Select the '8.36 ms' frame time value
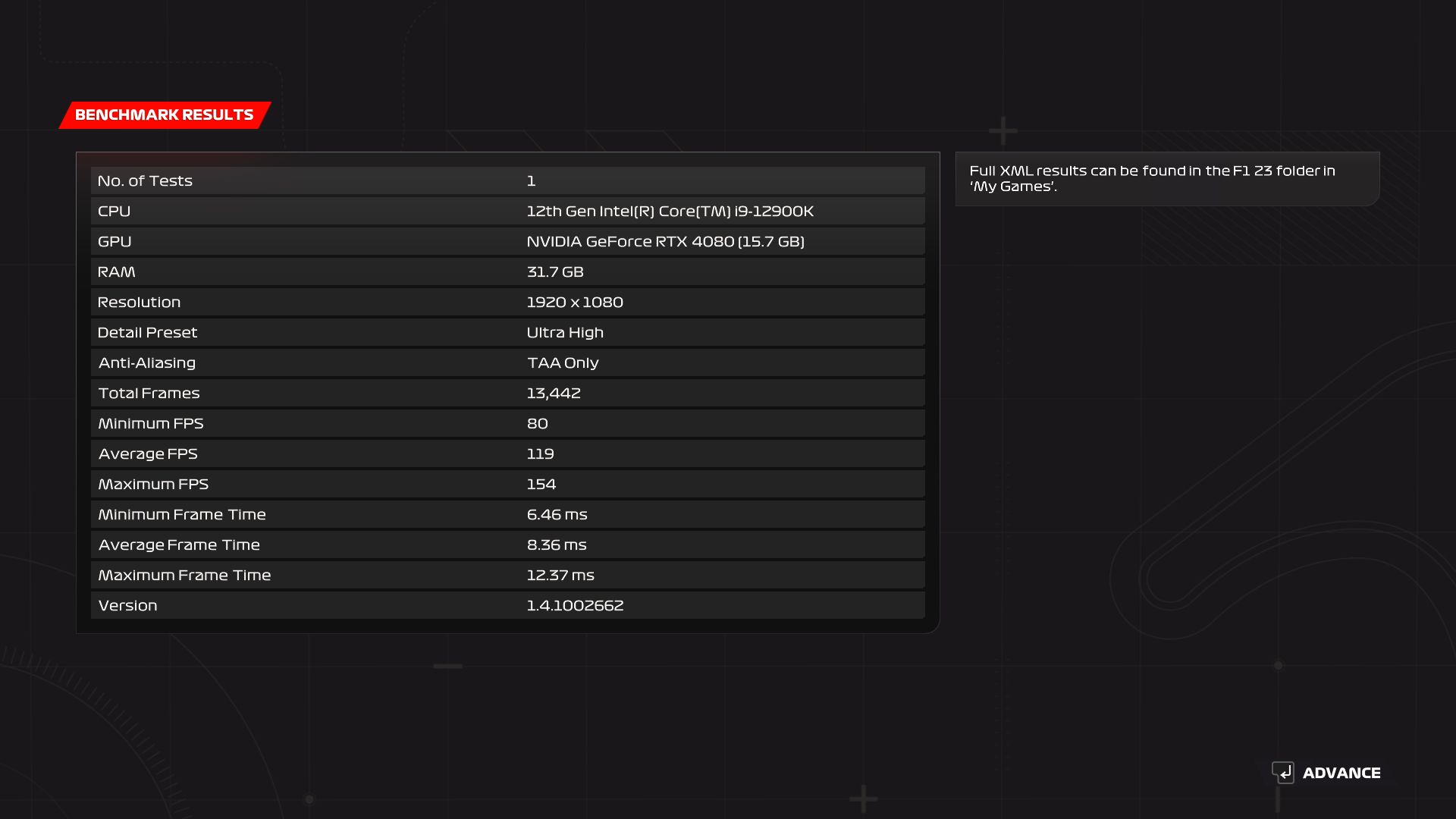The image size is (1456, 819). (x=557, y=544)
